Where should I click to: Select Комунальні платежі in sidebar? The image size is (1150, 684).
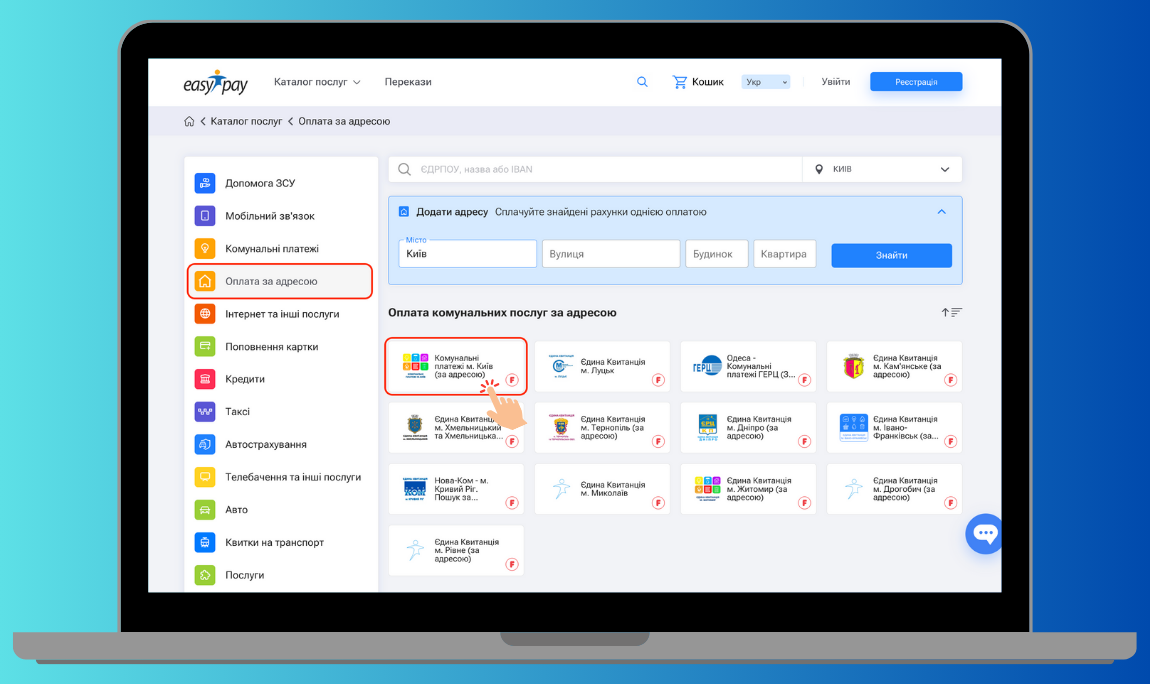click(271, 249)
